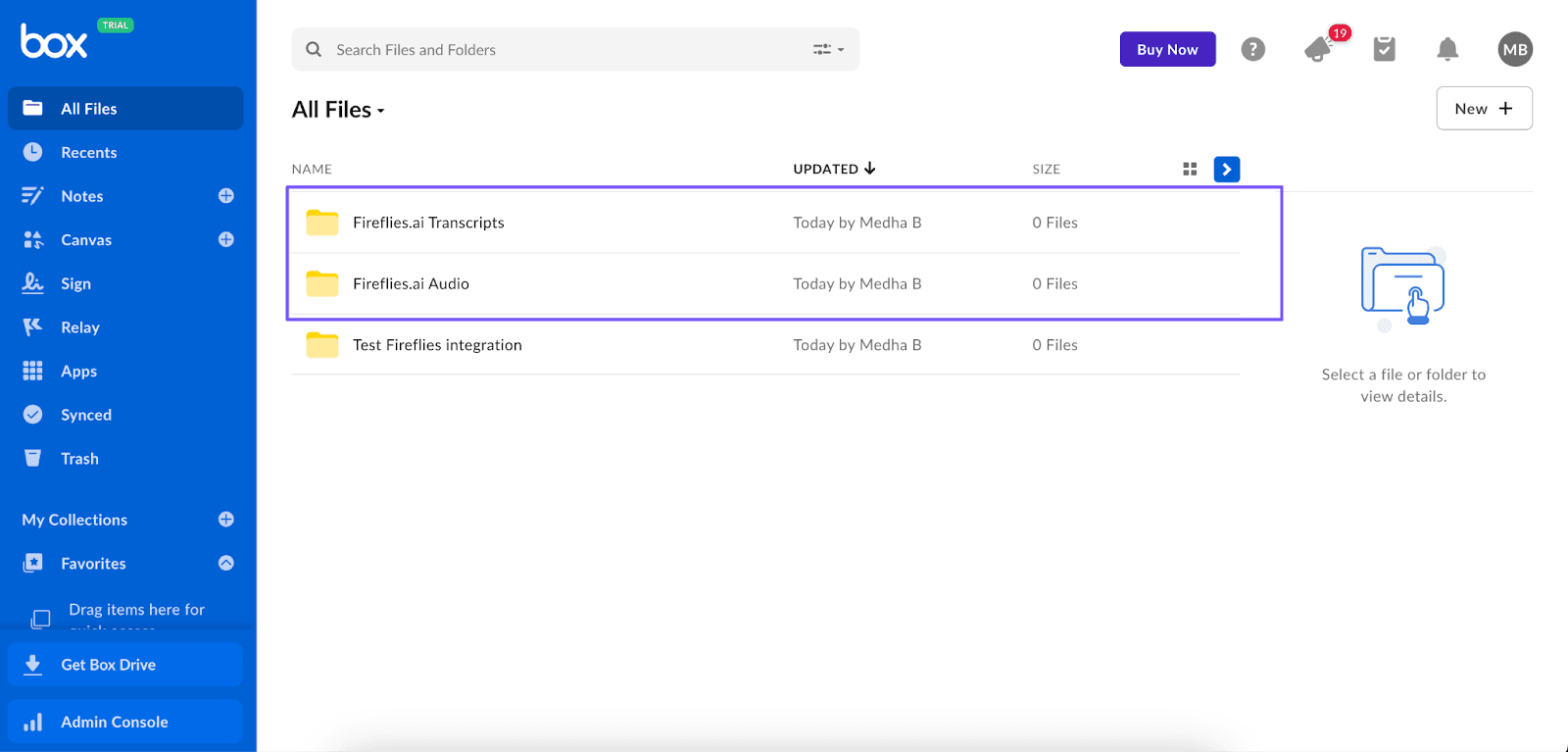The width and height of the screenshot is (1568, 752).
Task: Open the tasks clipboard icon
Action: [x=1384, y=49]
